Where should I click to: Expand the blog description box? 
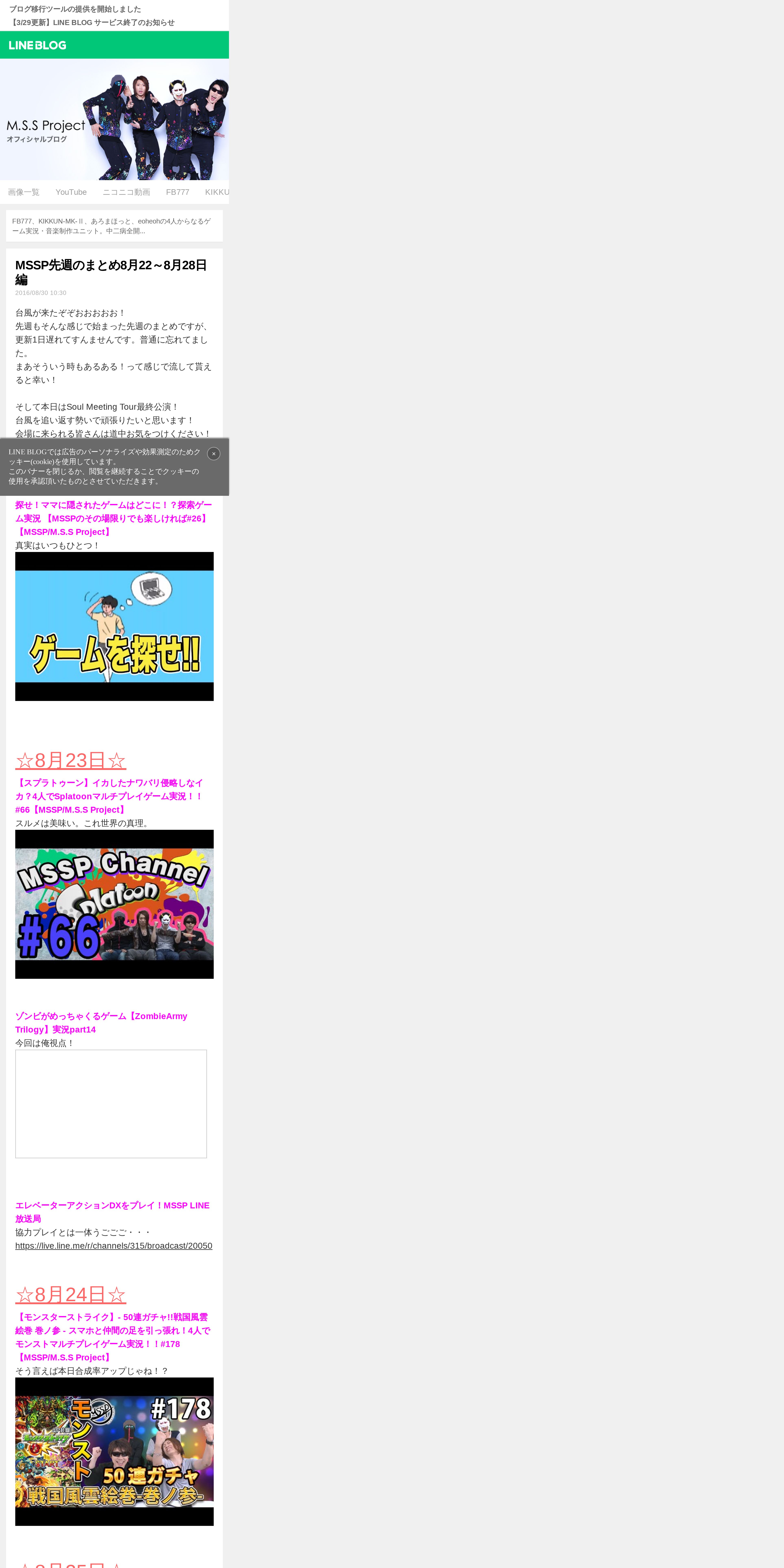[x=114, y=226]
